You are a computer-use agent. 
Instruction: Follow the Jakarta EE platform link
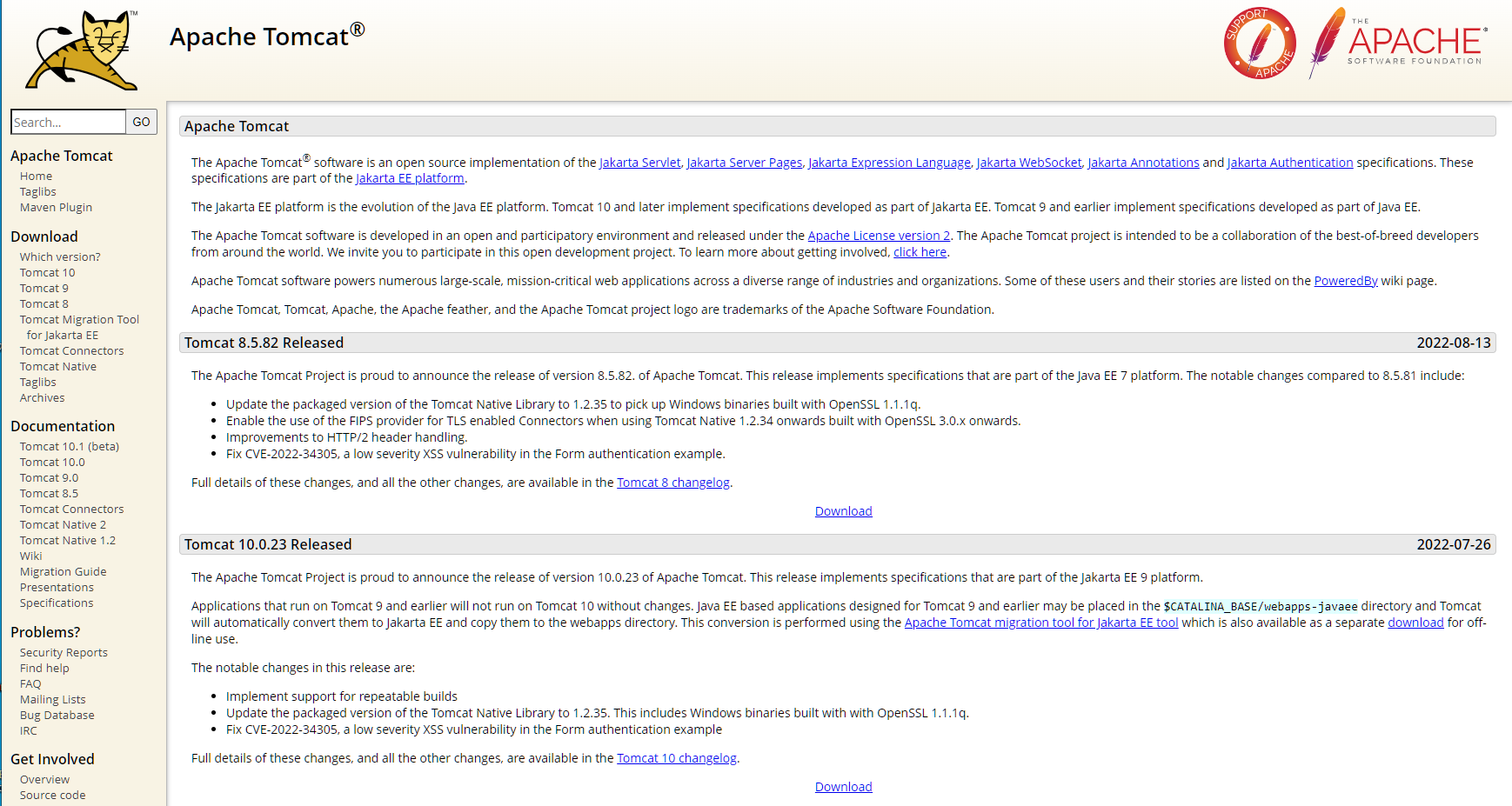click(x=411, y=178)
